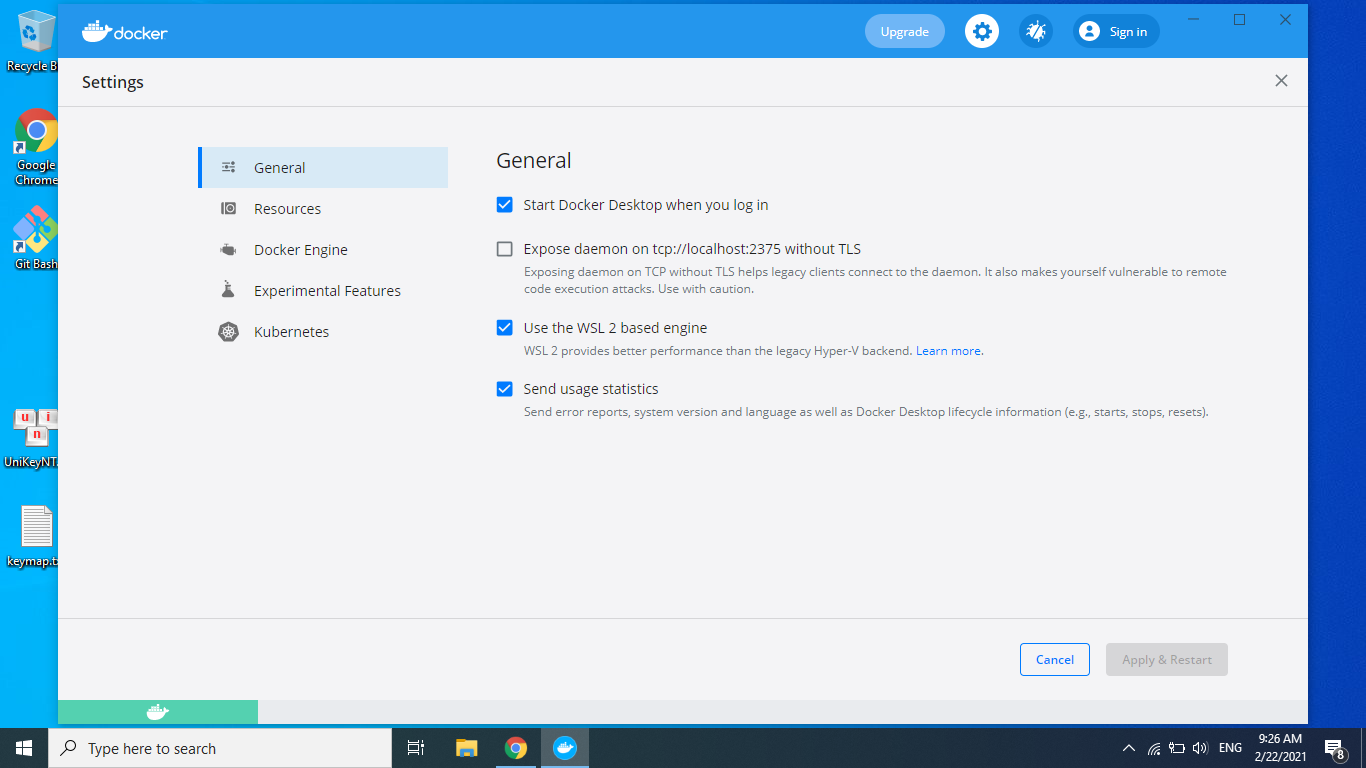Viewport: 1366px width, 768px height.
Task: Follow the Learn more link about WSL 2
Action: (x=948, y=351)
